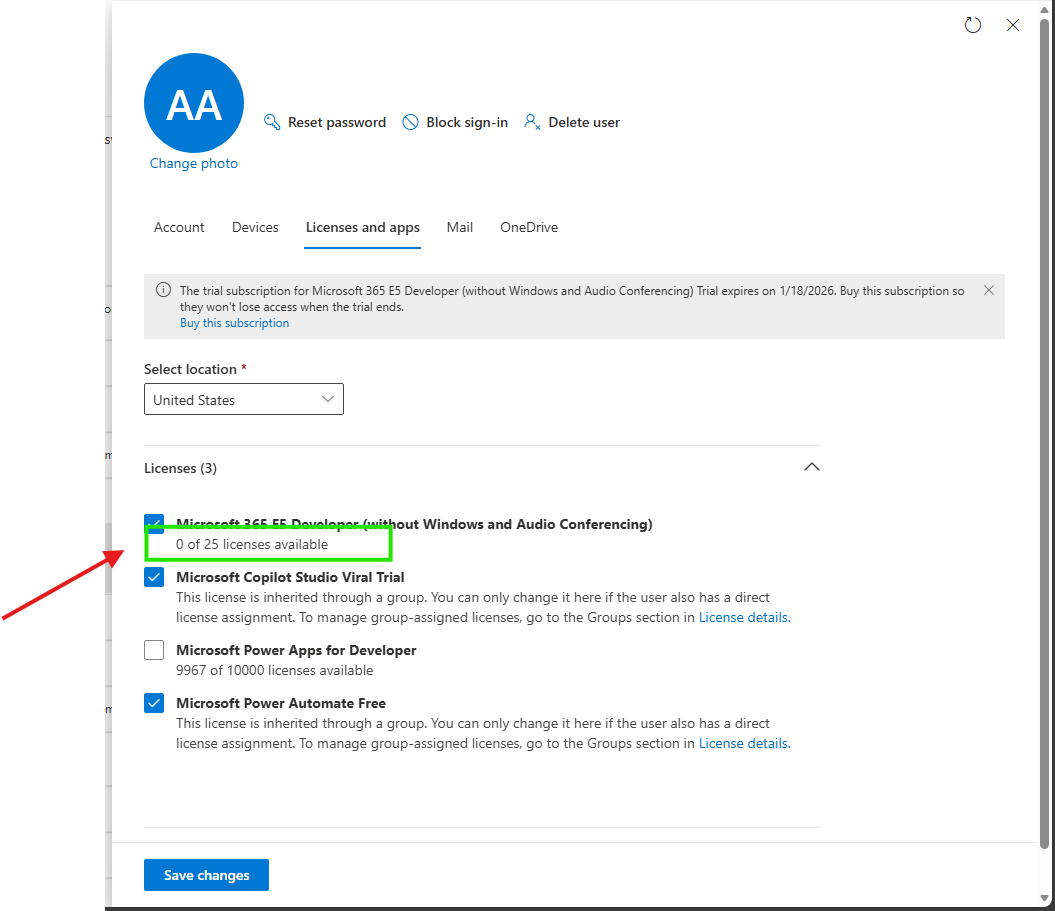The height and width of the screenshot is (911, 1055).
Task: Open License details link under Power Automate
Action: coord(744,743)
